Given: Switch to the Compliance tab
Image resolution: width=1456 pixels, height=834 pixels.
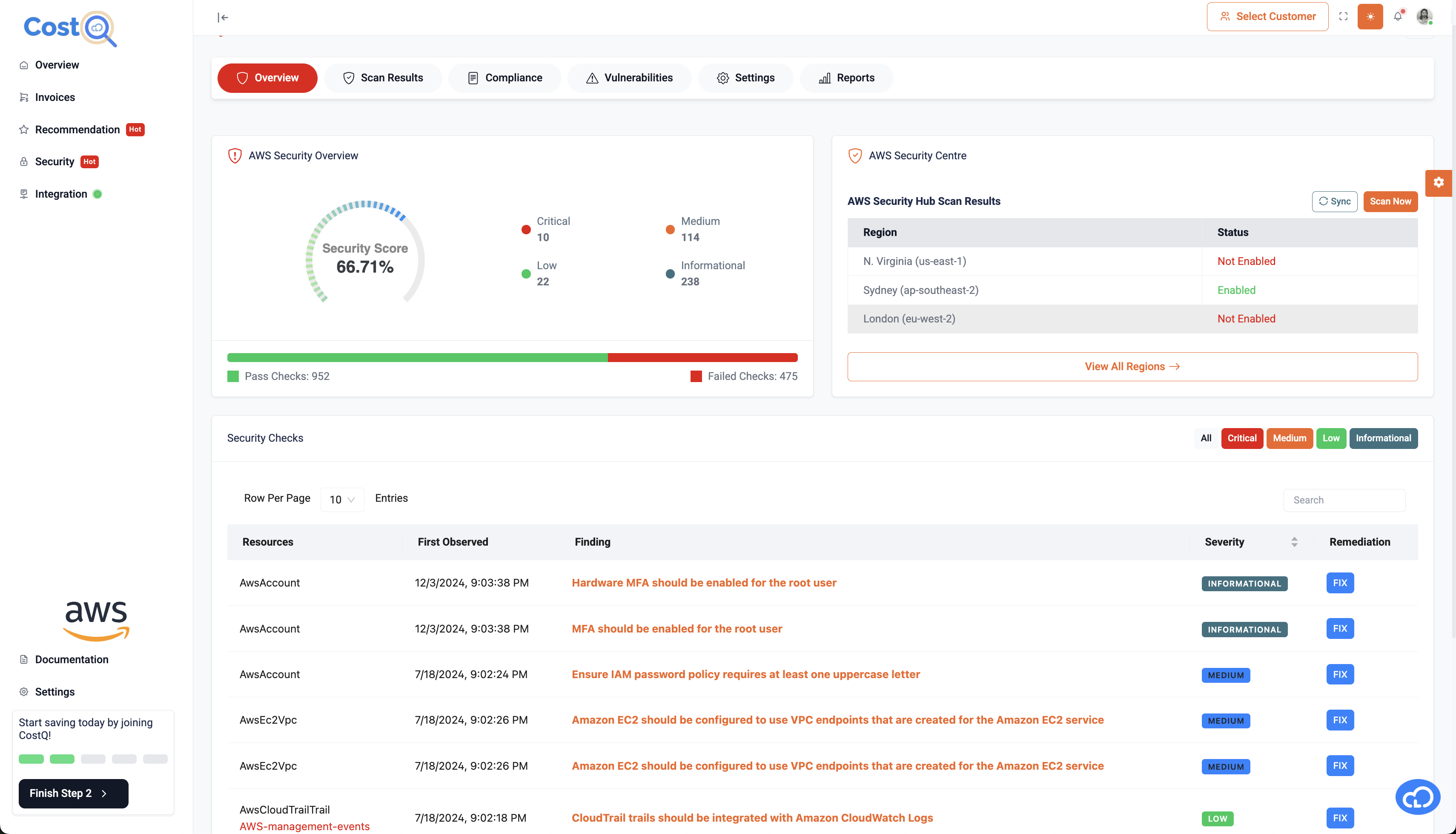Looking at the screenshot, I should (505, 78).
